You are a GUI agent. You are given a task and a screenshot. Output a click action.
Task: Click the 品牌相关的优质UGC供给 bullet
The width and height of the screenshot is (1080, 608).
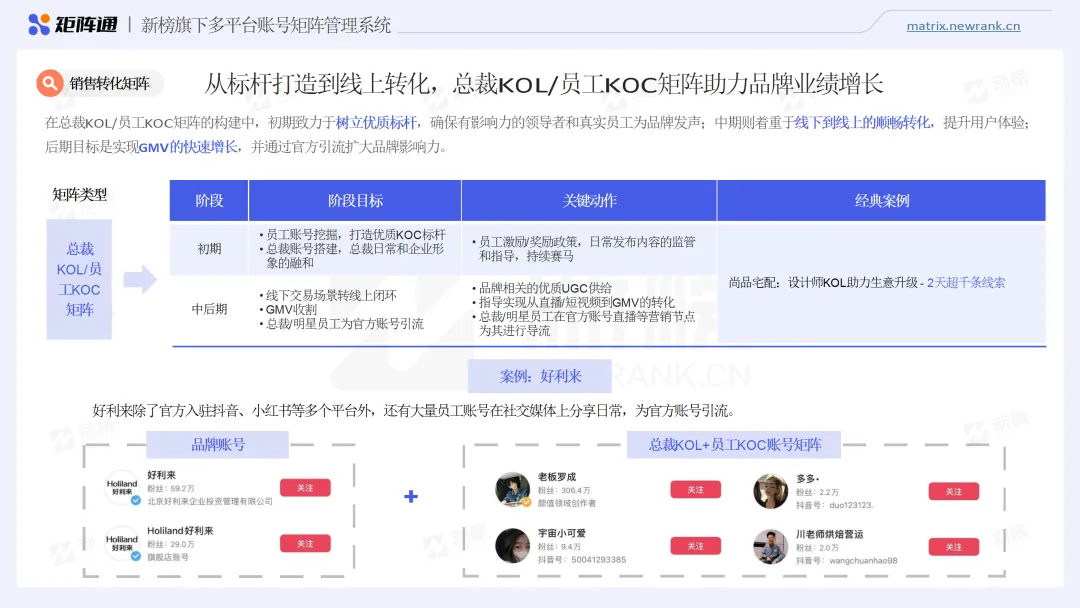click(545, 288)
